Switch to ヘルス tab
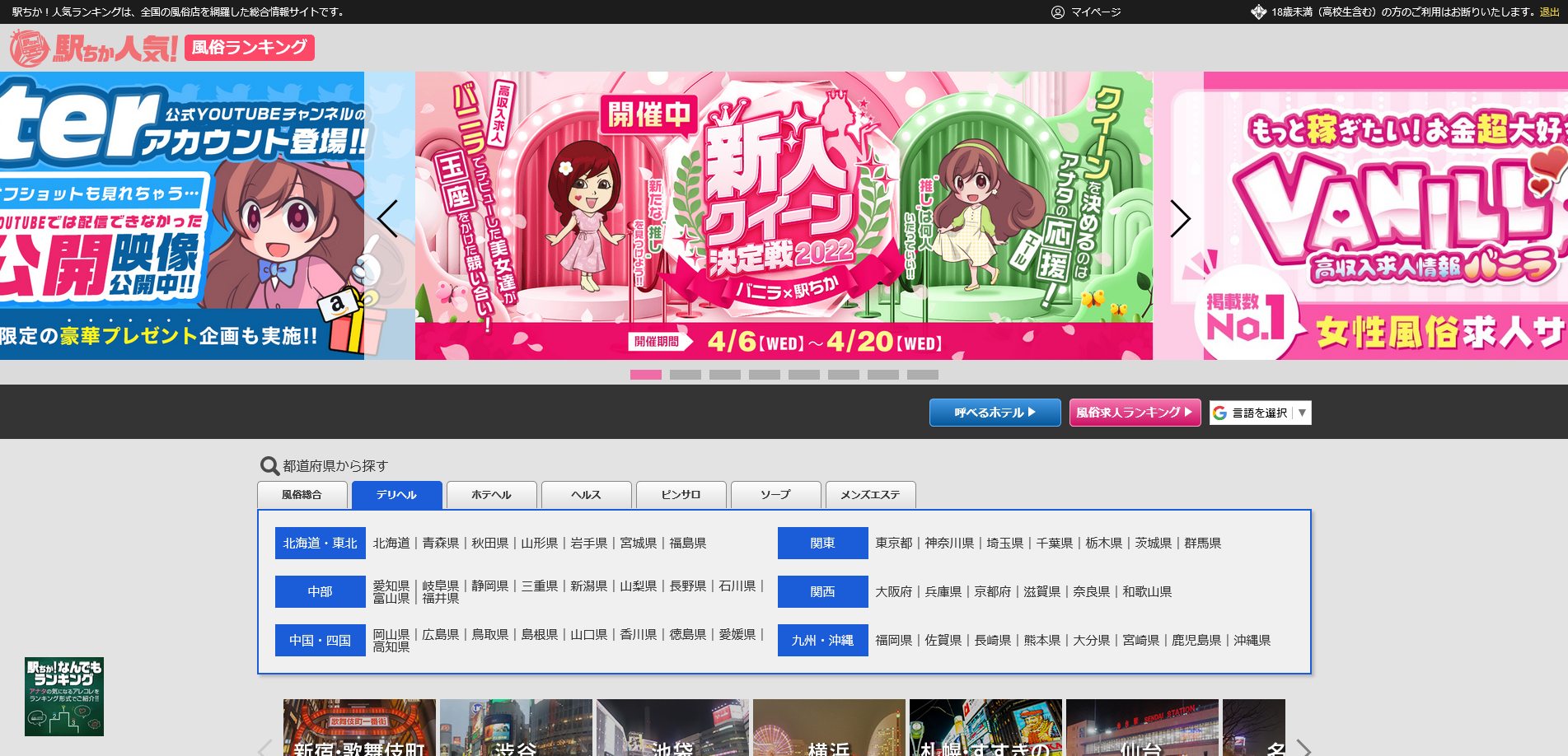This screenshot has width=1568, height=756. [x=587, y=495]
